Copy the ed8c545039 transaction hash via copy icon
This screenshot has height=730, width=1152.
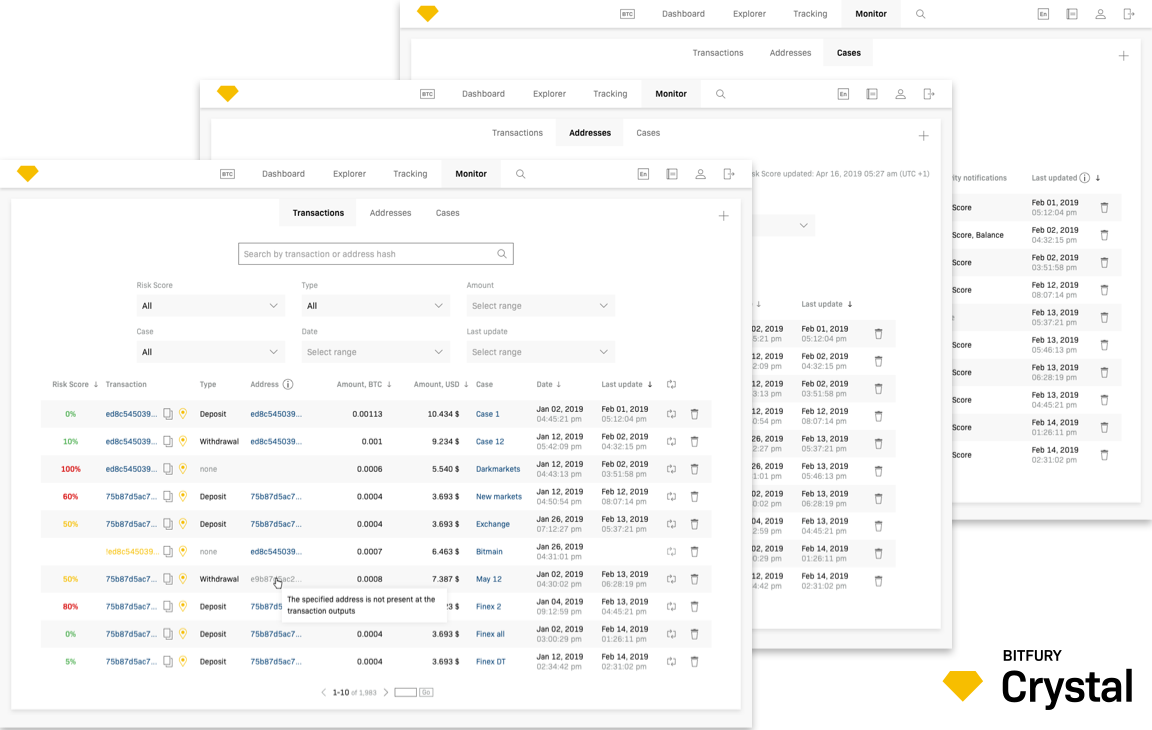tap(166, 413)
